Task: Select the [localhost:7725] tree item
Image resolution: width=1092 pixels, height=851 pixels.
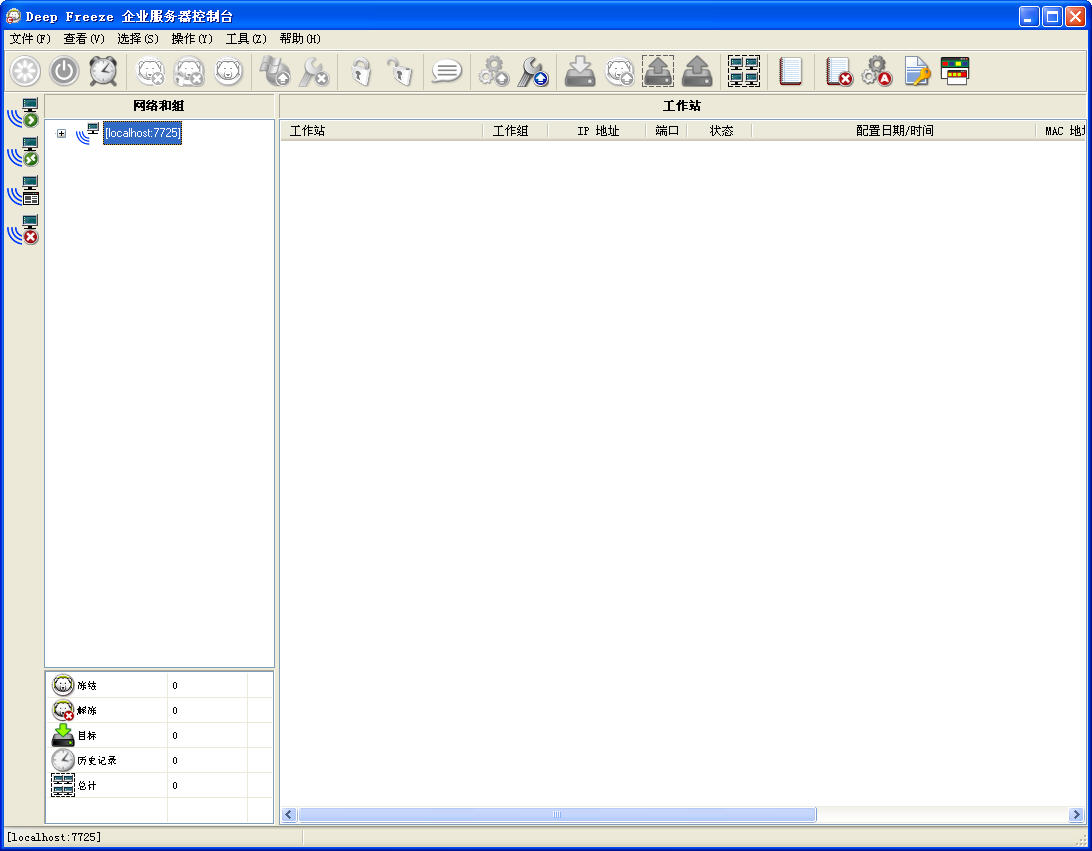Action: [x=142, y=133]
